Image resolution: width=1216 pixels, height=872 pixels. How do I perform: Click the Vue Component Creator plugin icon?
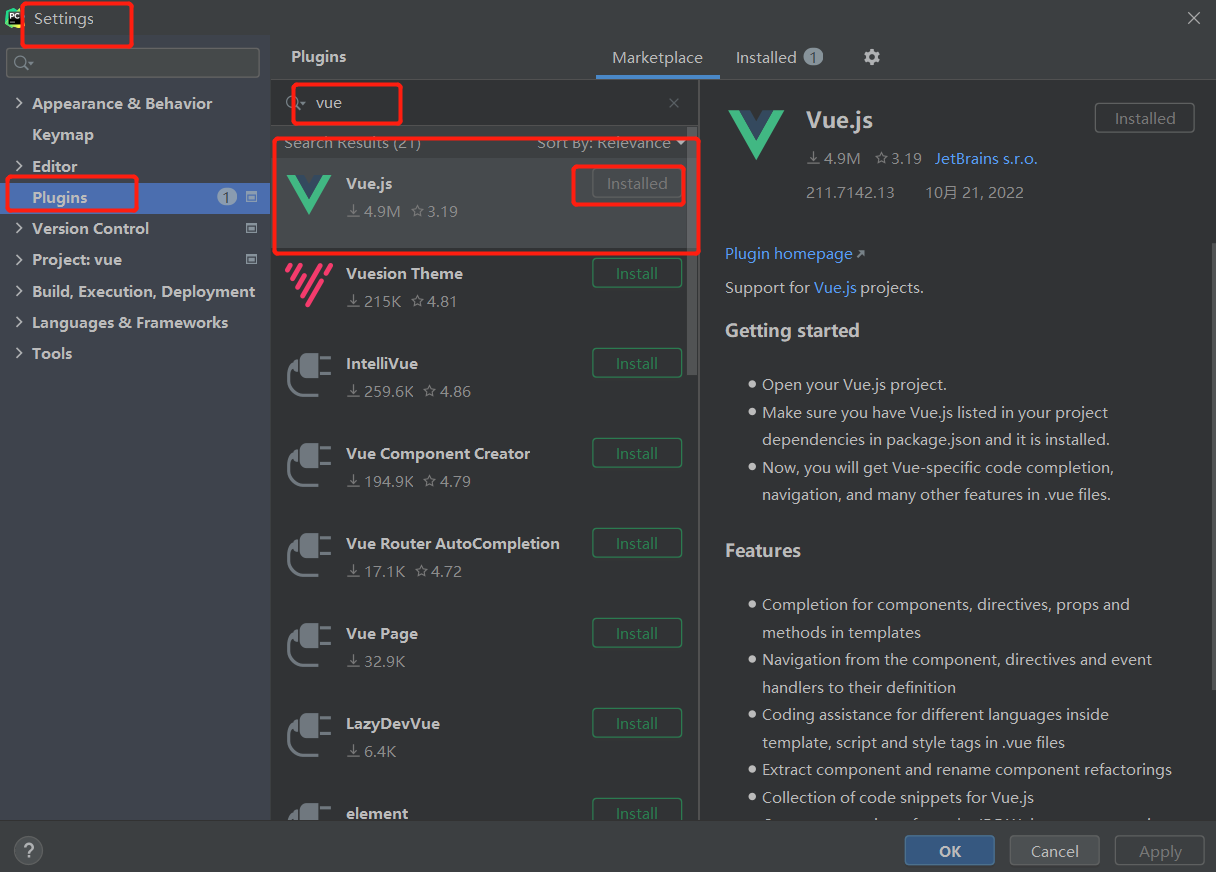point(308,465)
